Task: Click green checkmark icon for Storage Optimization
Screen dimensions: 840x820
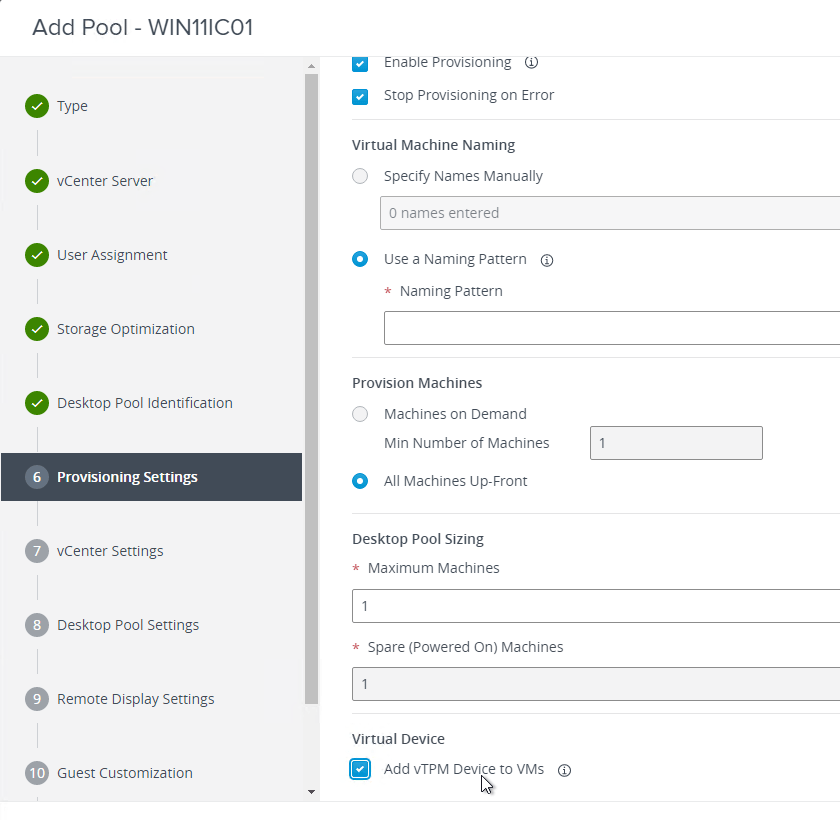Action: (x=37, y=329)
